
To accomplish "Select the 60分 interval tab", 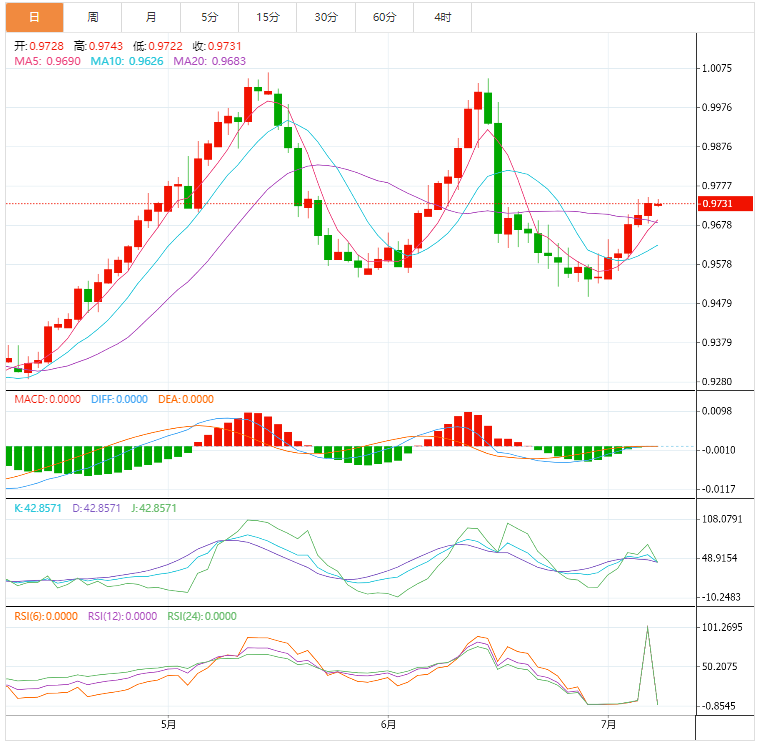I will (384, 17).
